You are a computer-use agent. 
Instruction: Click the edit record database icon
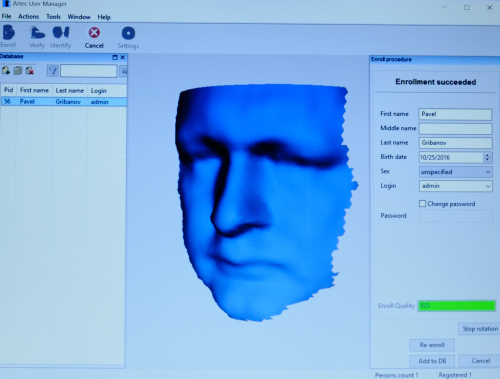click(18, 70)
